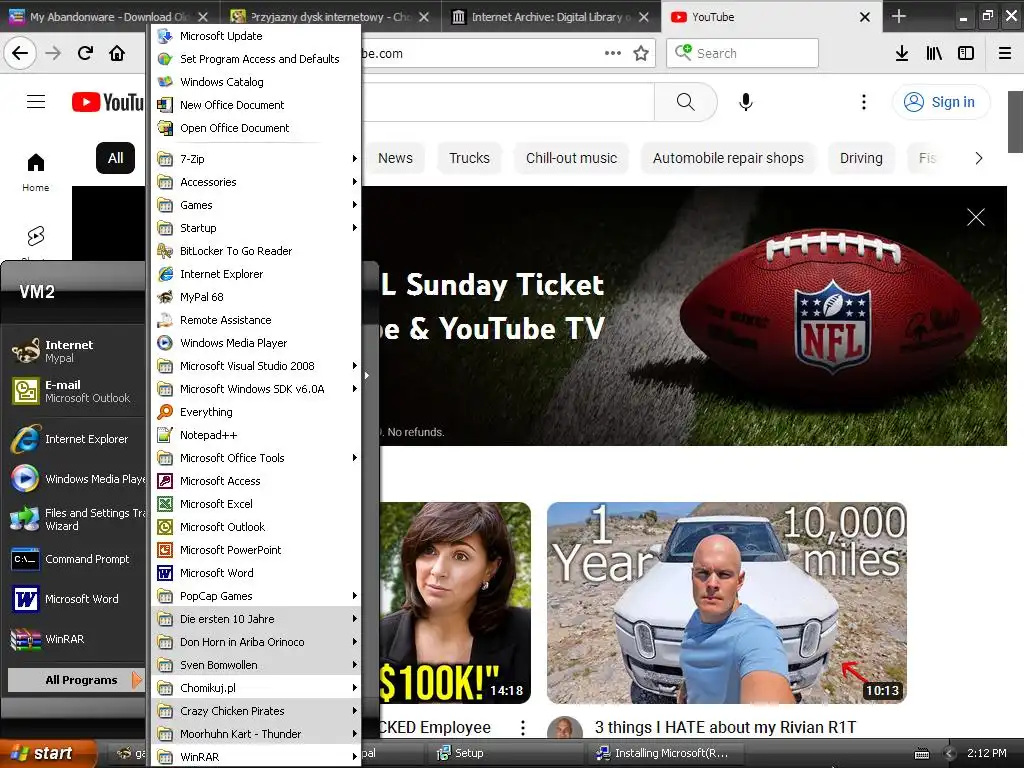The height and width of the screenshot is (768, 1024).
Task: Expand PopCap Games folder
Action: pyautogui.click(x=255, y=596)
